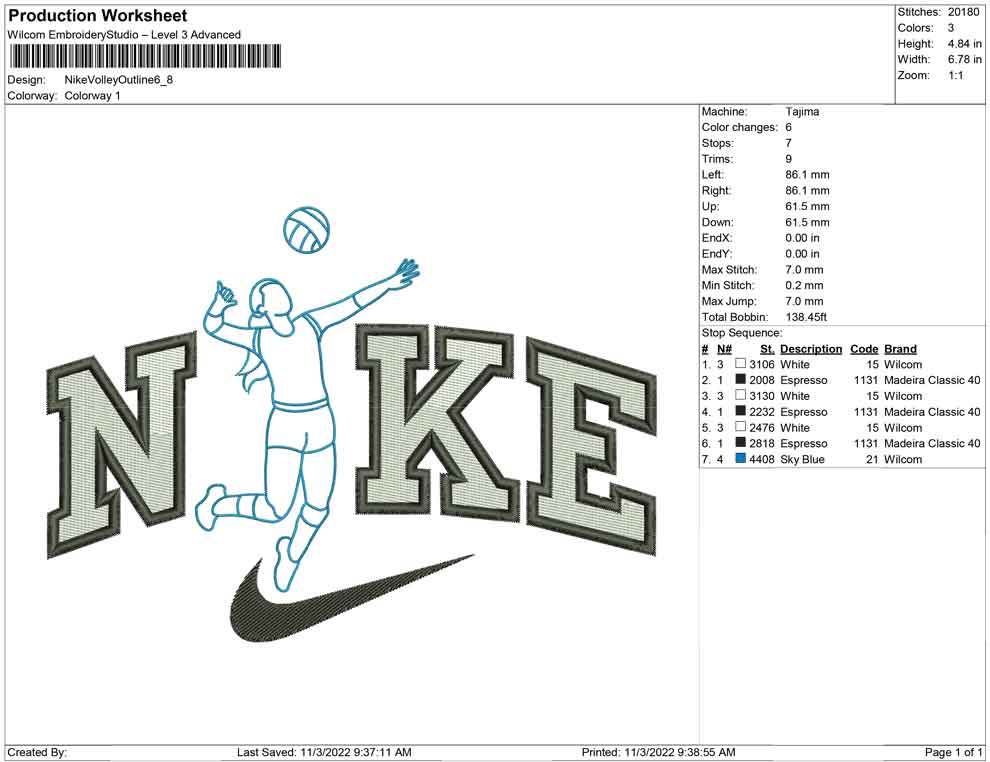Click the white swatch for thread 3106
The image size is (990, 762).
point(741,364)
